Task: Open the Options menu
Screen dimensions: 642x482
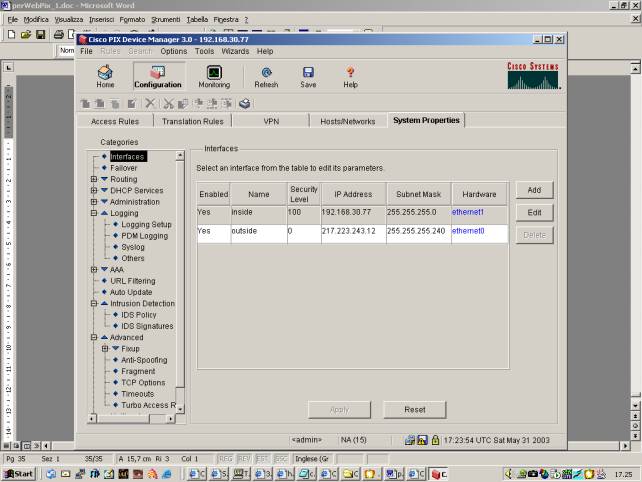Action: (174, 51)
